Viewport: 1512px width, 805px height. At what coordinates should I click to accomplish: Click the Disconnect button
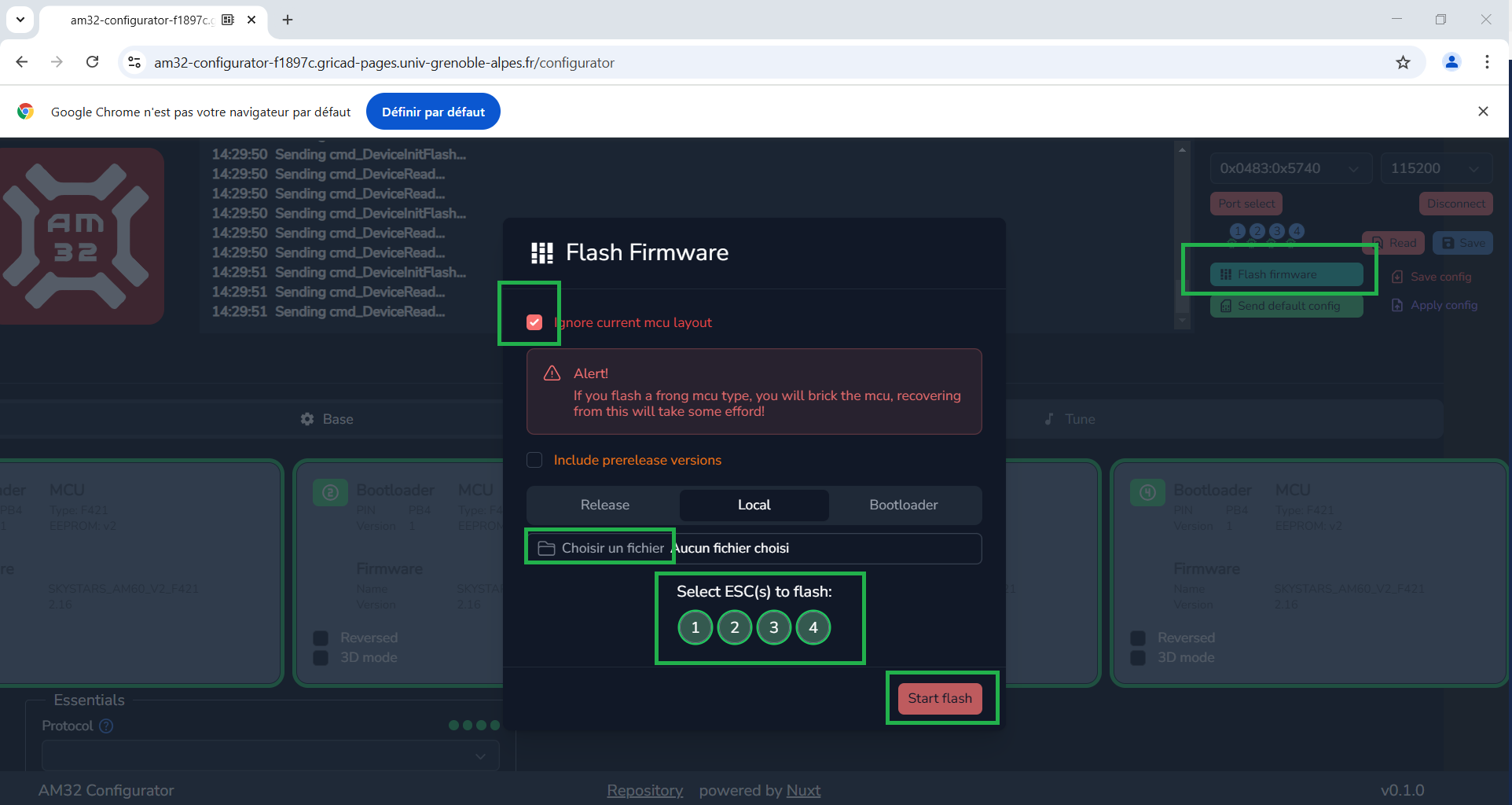pos(1456,204)
